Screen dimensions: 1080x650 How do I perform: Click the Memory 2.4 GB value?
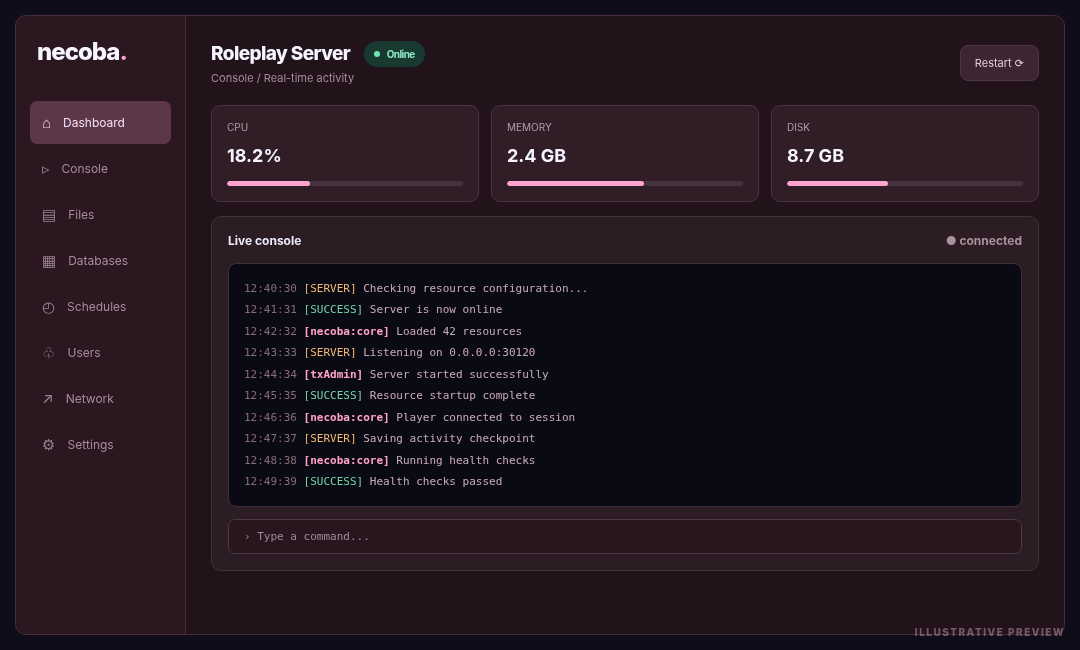coord(537,156)
